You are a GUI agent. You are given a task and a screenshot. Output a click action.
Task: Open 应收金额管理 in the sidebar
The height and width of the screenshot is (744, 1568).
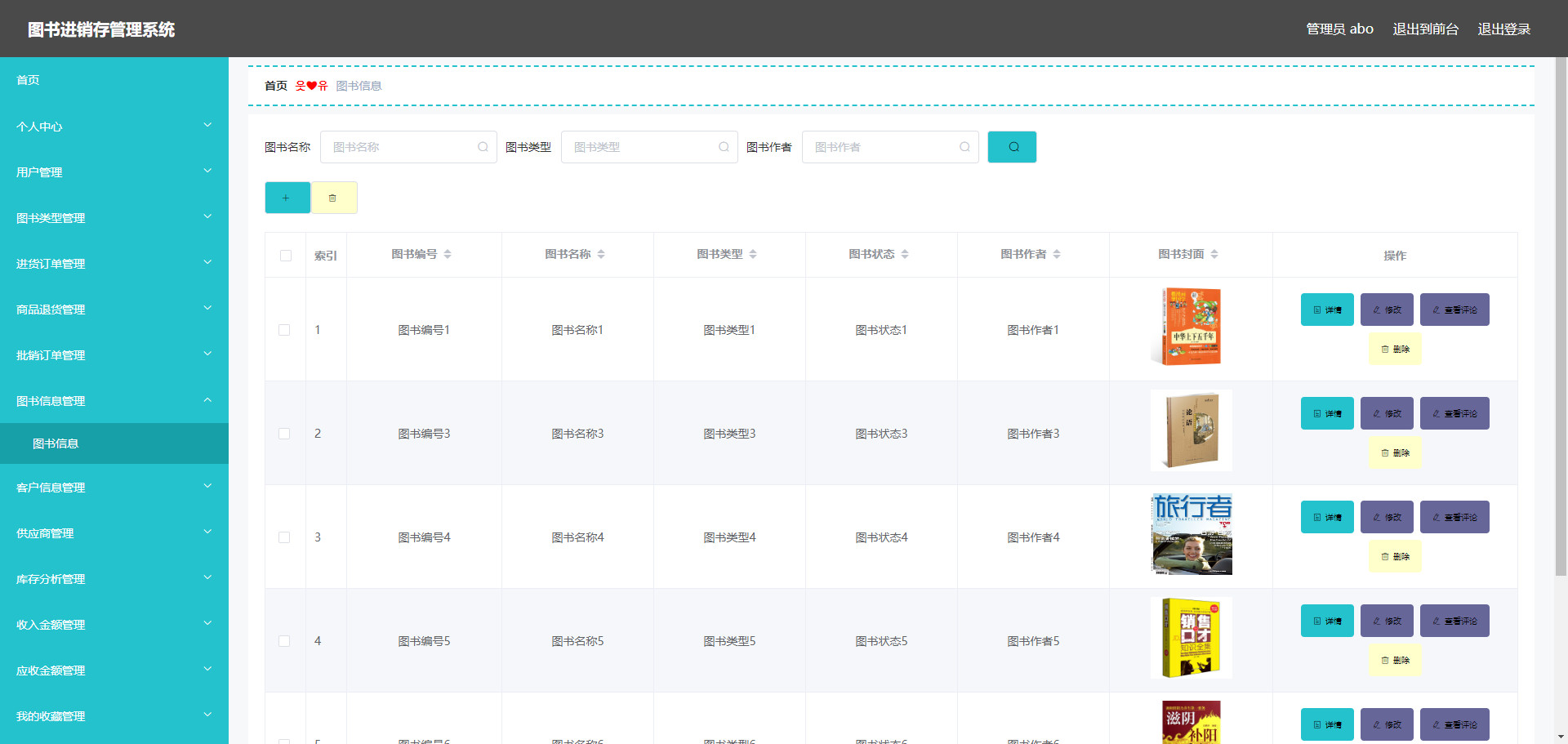click(x=114, y=670)
